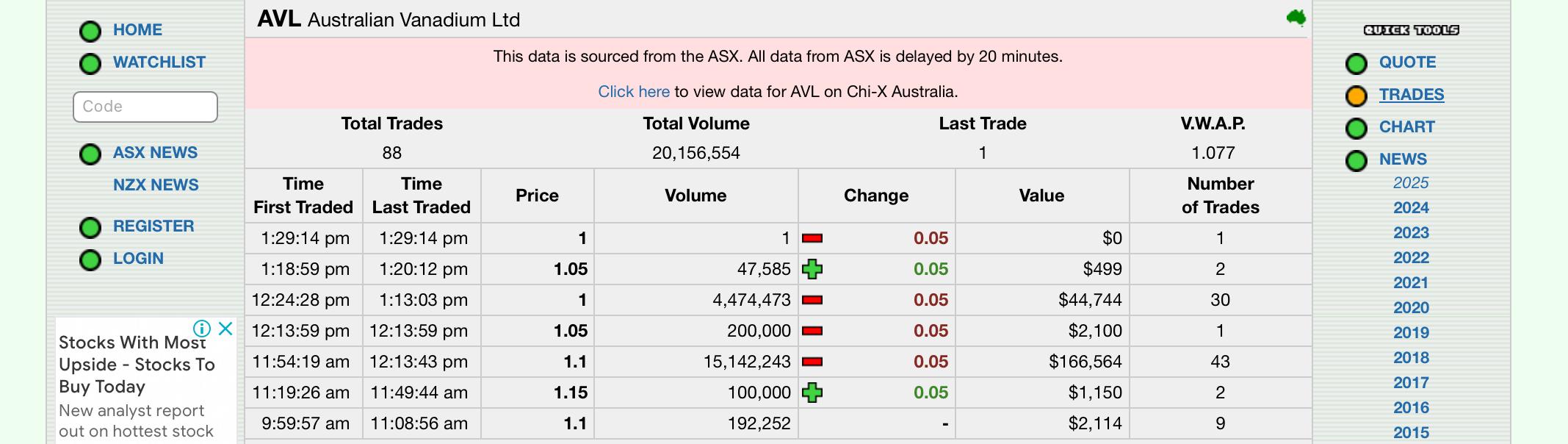1568x444 pixels.
Task: Go to NZX NEWS
Action: pos(156,185)
